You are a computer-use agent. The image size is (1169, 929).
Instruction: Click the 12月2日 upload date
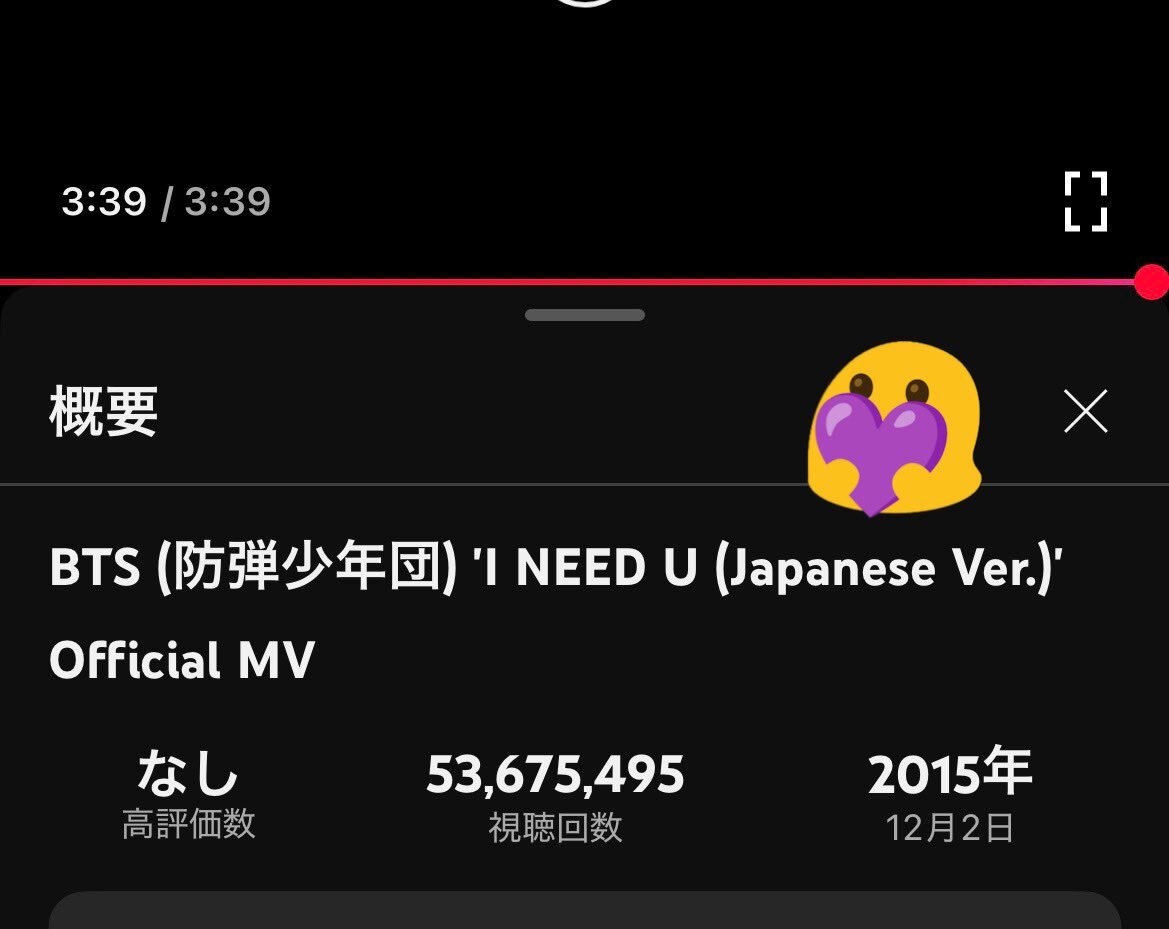(x=950, y=828)
